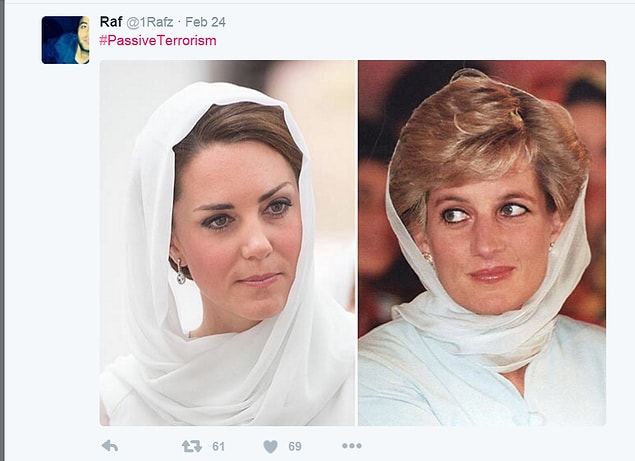Click the retweet count 61
This screenshot has width=635, height=461.
tap(218, 446)
